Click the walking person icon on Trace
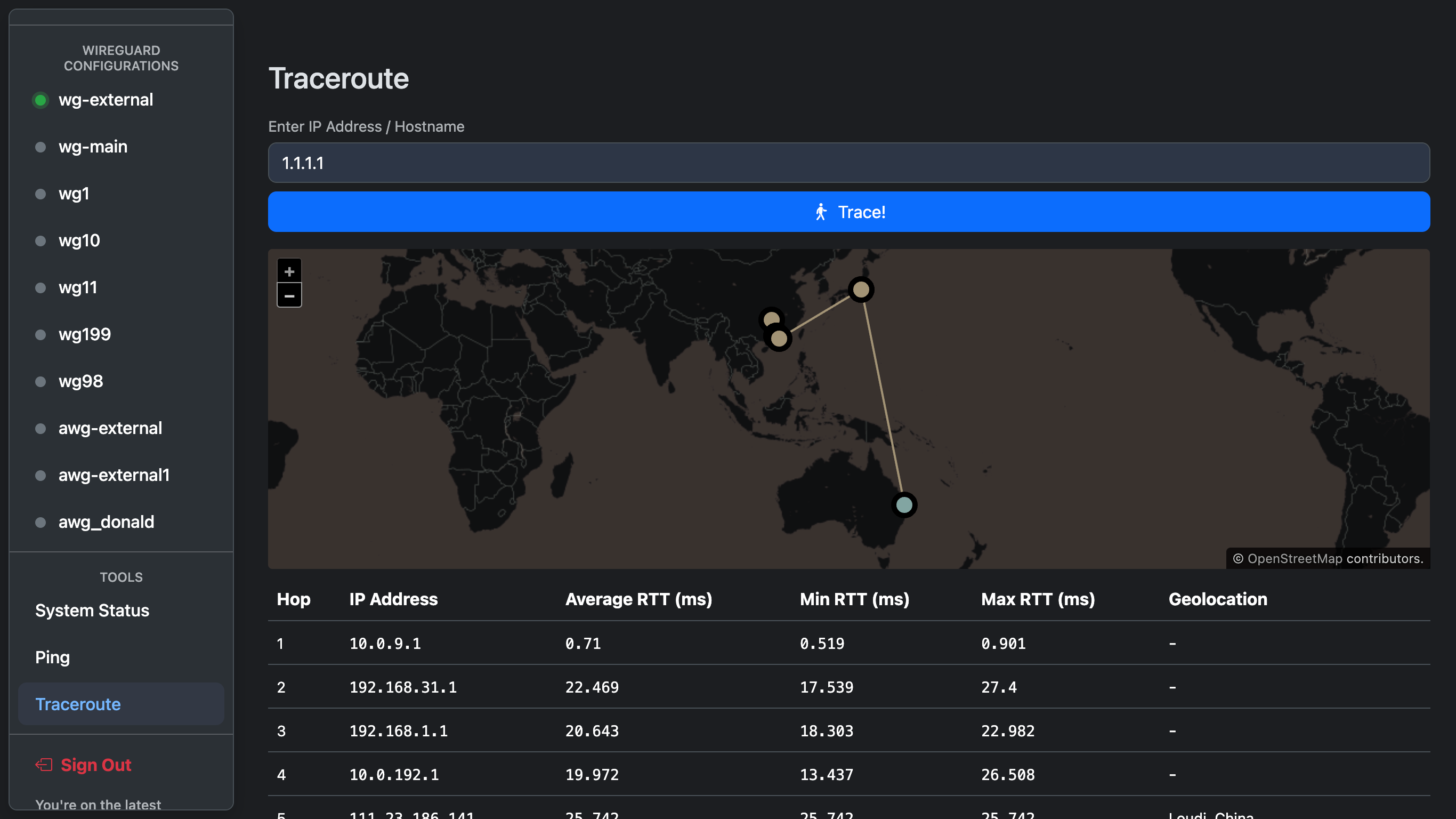 click(x=821, y=212)
